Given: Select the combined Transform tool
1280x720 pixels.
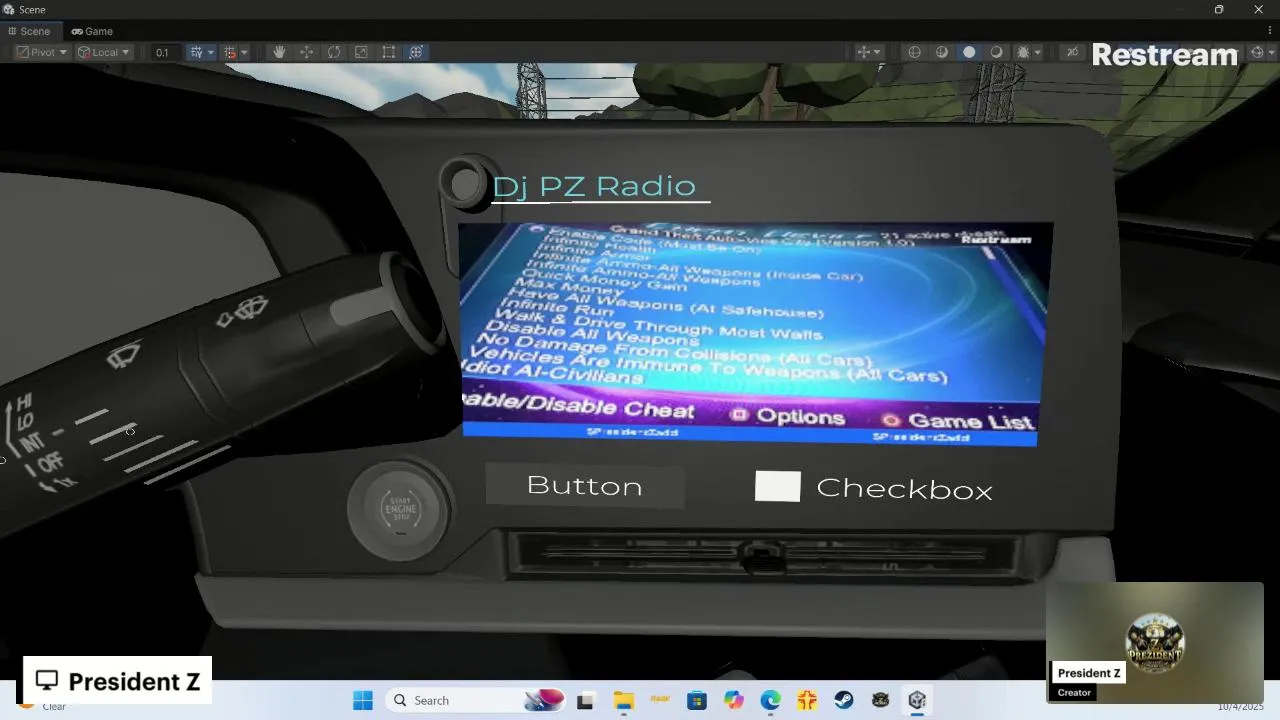Looking at the screenshot, I should pyautogui.click(x=416, y=52).
